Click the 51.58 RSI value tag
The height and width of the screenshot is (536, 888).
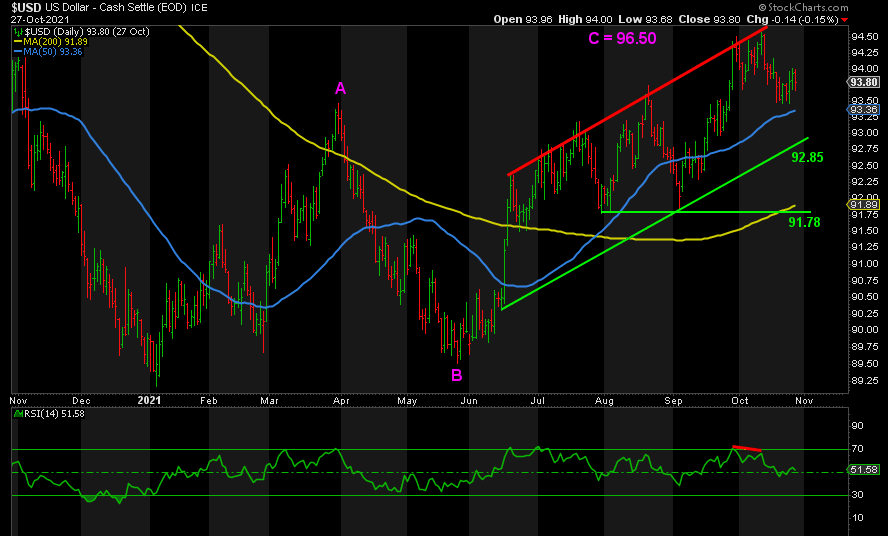(864, 469)
